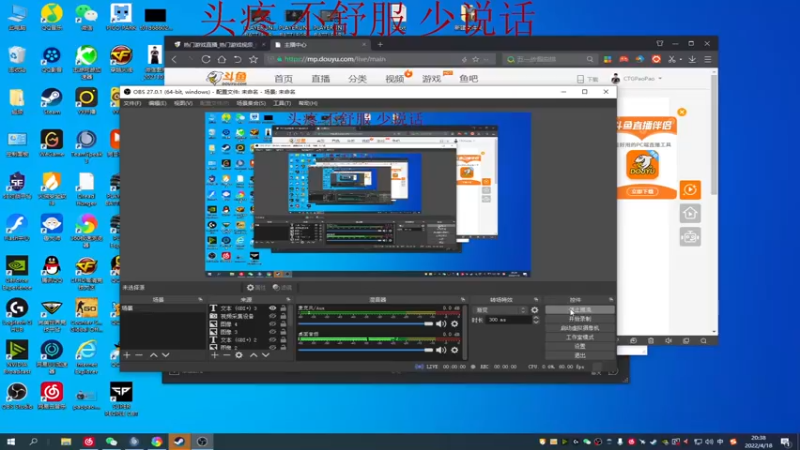The height and width of the screenshot is (450, 800).
Task: Bookmark page with star icon left of URL
Action: [254, 59]
